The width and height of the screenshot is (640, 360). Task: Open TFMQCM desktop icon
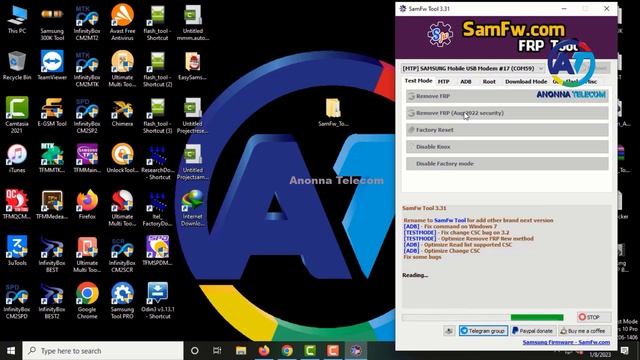click(x=17, y=205)
